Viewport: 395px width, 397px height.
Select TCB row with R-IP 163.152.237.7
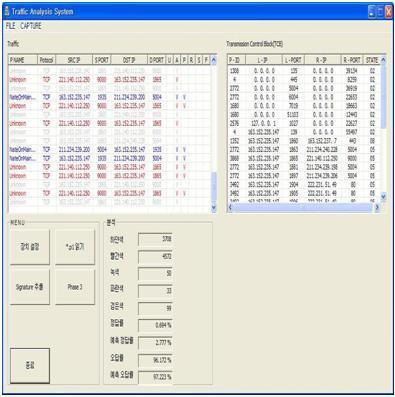point(304,141)
